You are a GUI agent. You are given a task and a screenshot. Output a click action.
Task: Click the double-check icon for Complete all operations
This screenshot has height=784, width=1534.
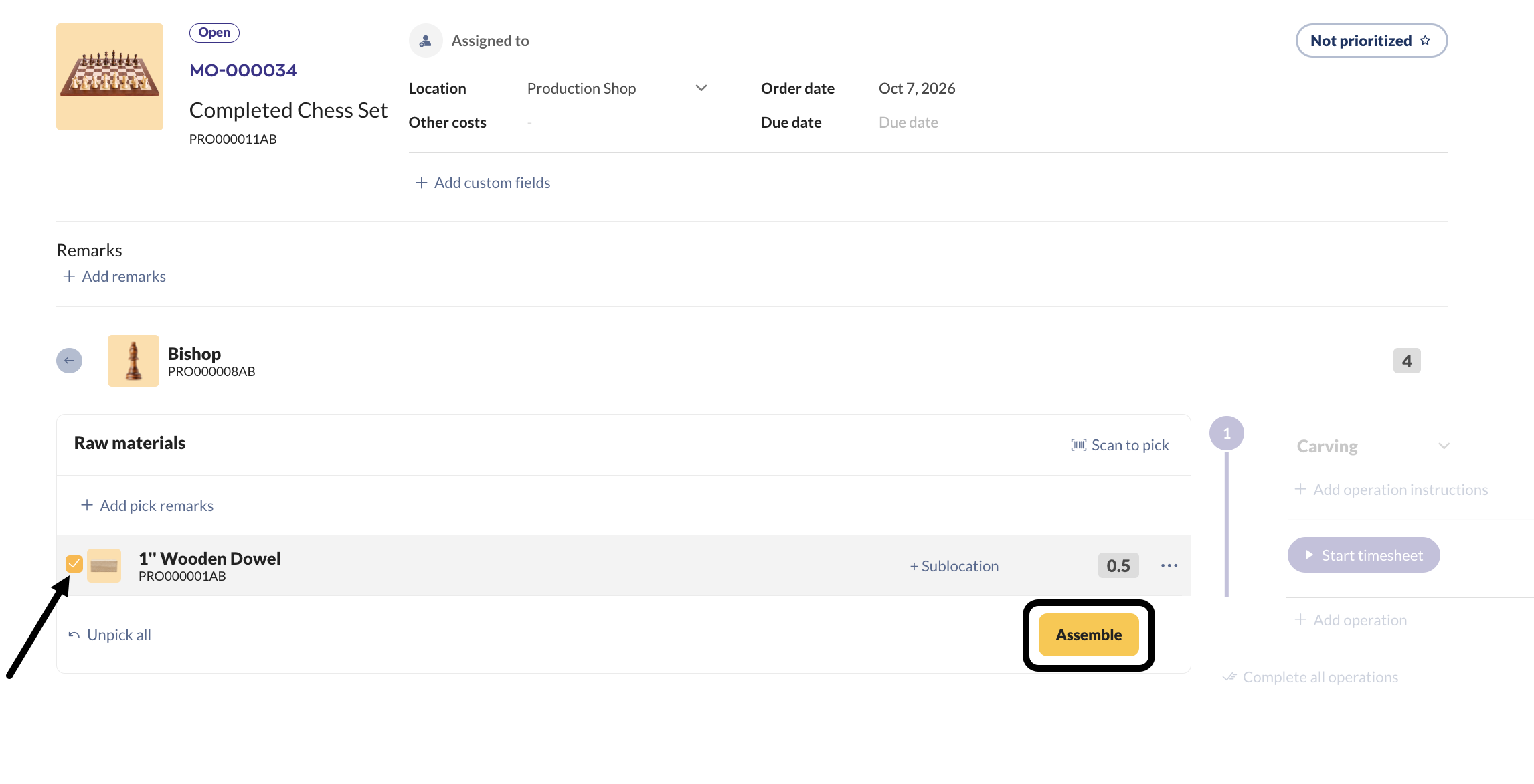pos(1229,677)
